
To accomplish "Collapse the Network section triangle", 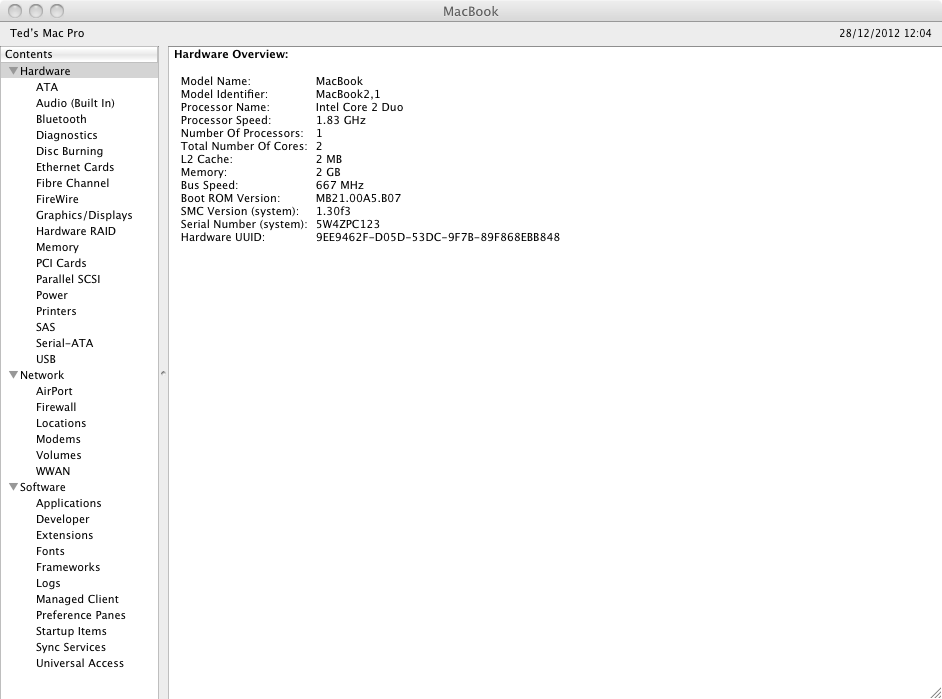I will coord(13,375).
